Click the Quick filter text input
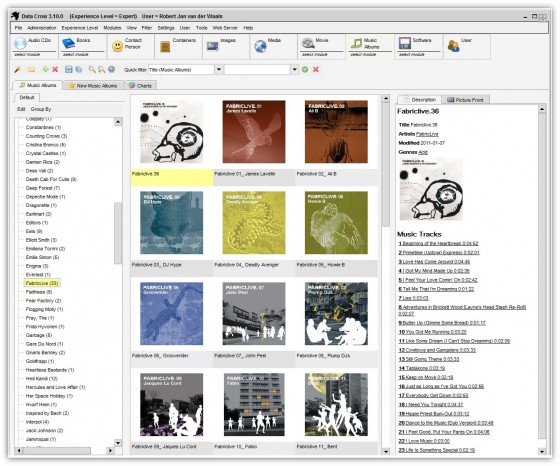The image size is (560, 466). tap(257, 69)
